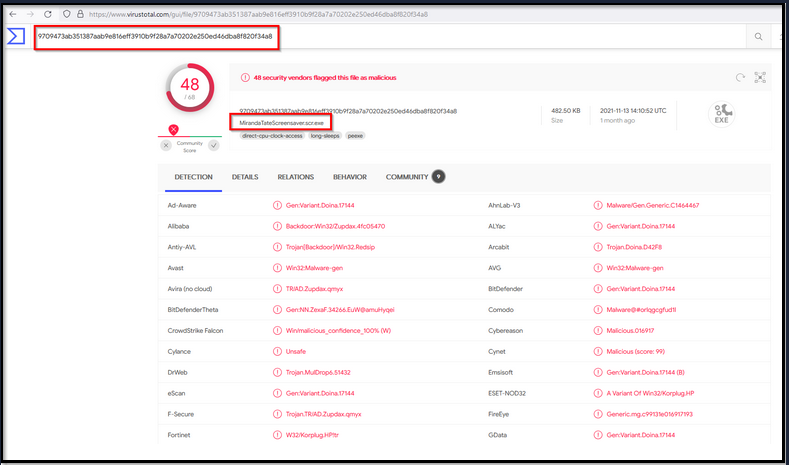Click the alert icon beside Avast detection
The width and height of the screenshot is (789, 465).
[x=277, y=268]
